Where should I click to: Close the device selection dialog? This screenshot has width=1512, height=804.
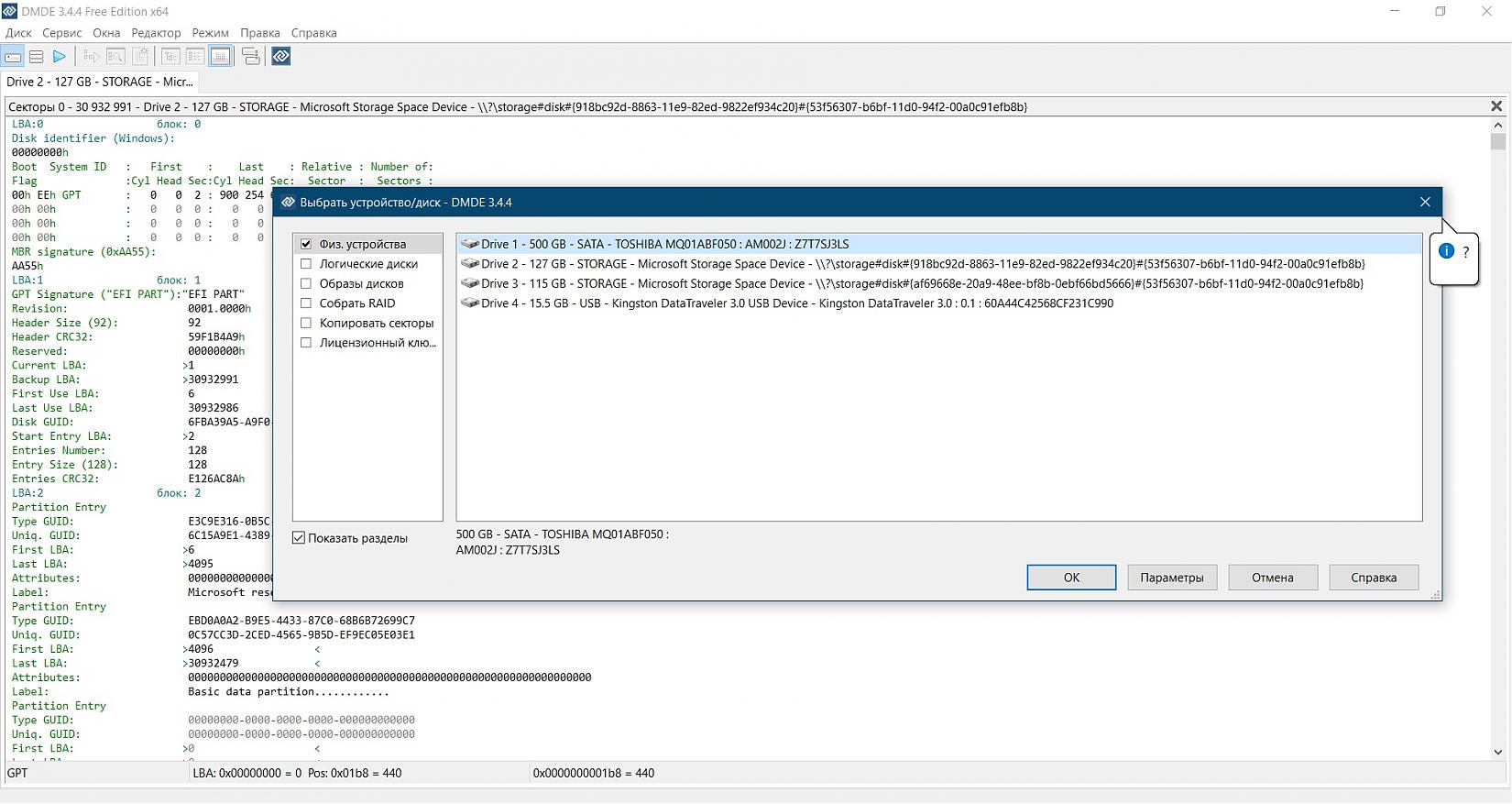[1425, 203]
